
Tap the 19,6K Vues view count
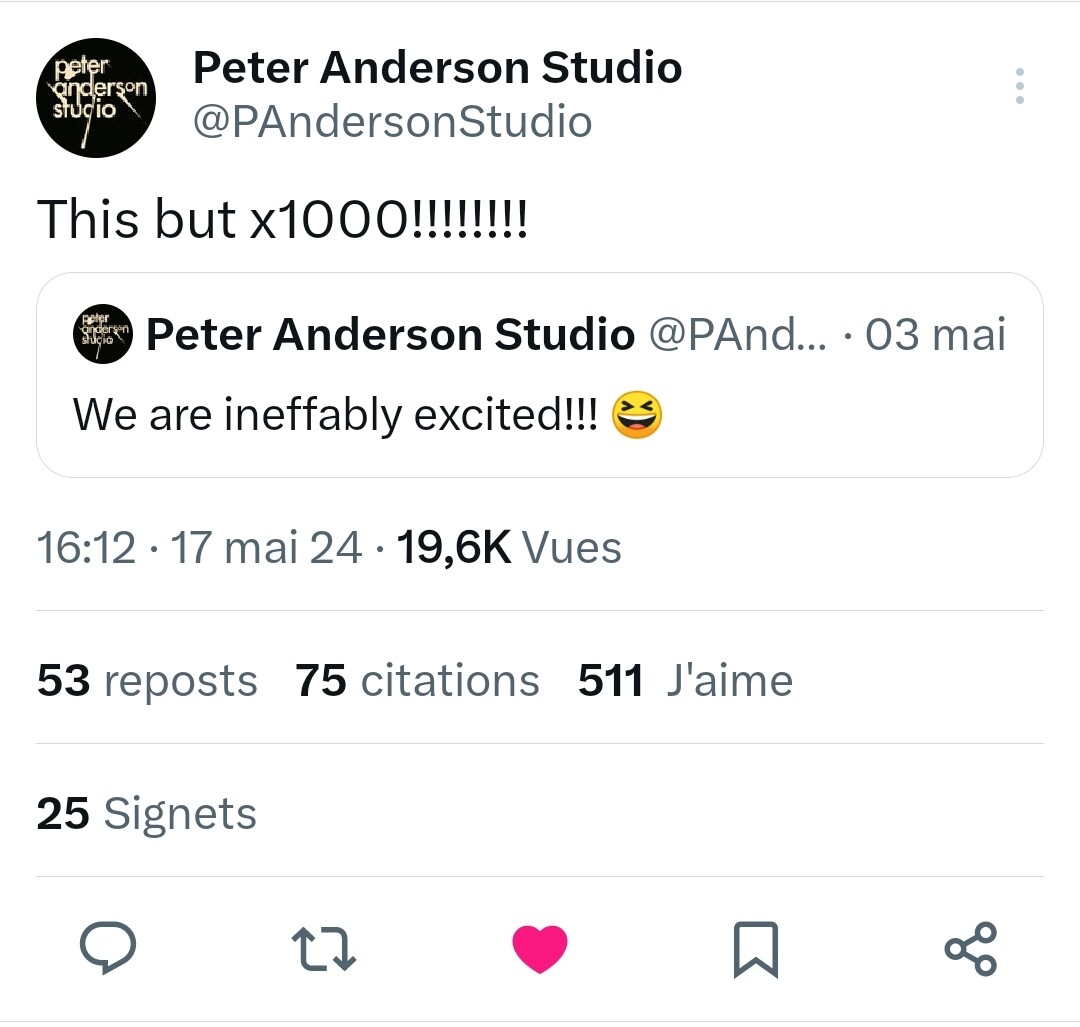pos(509,547)
